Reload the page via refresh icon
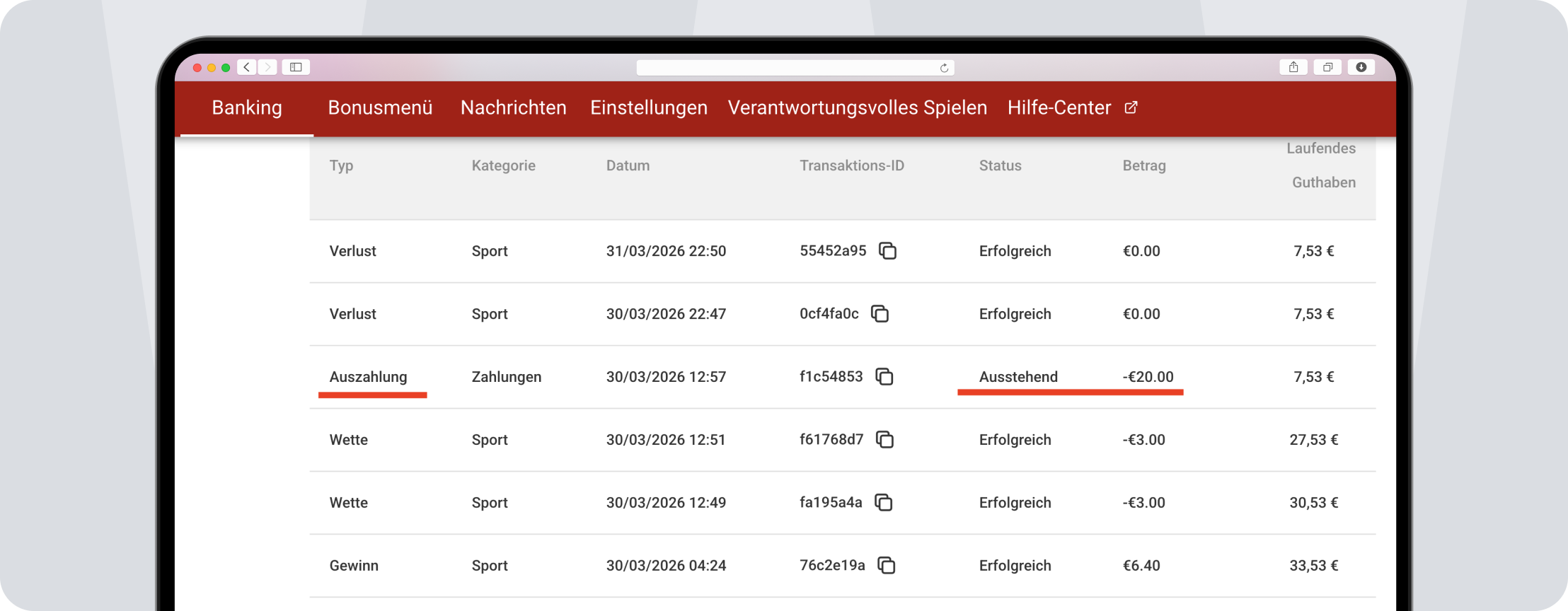This screenshot has width=1568, height=611. pos(944,68)
